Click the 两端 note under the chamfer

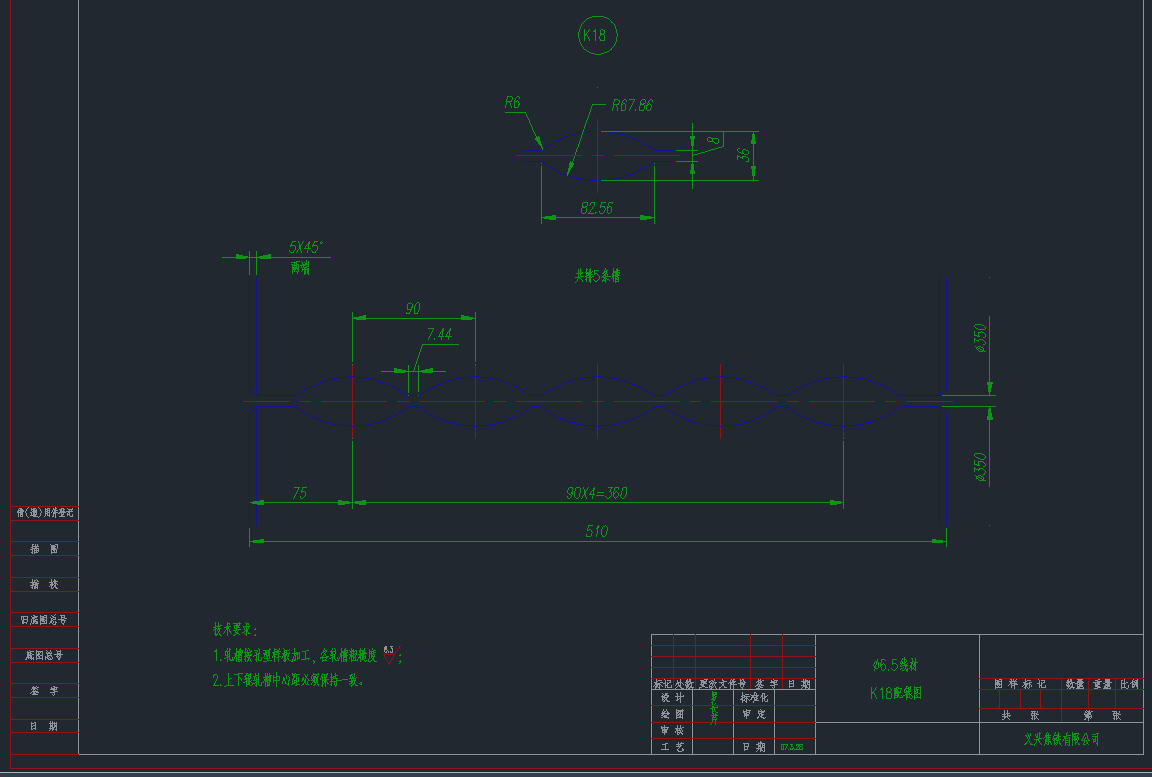pyautogui.click(x=300, y=268)
